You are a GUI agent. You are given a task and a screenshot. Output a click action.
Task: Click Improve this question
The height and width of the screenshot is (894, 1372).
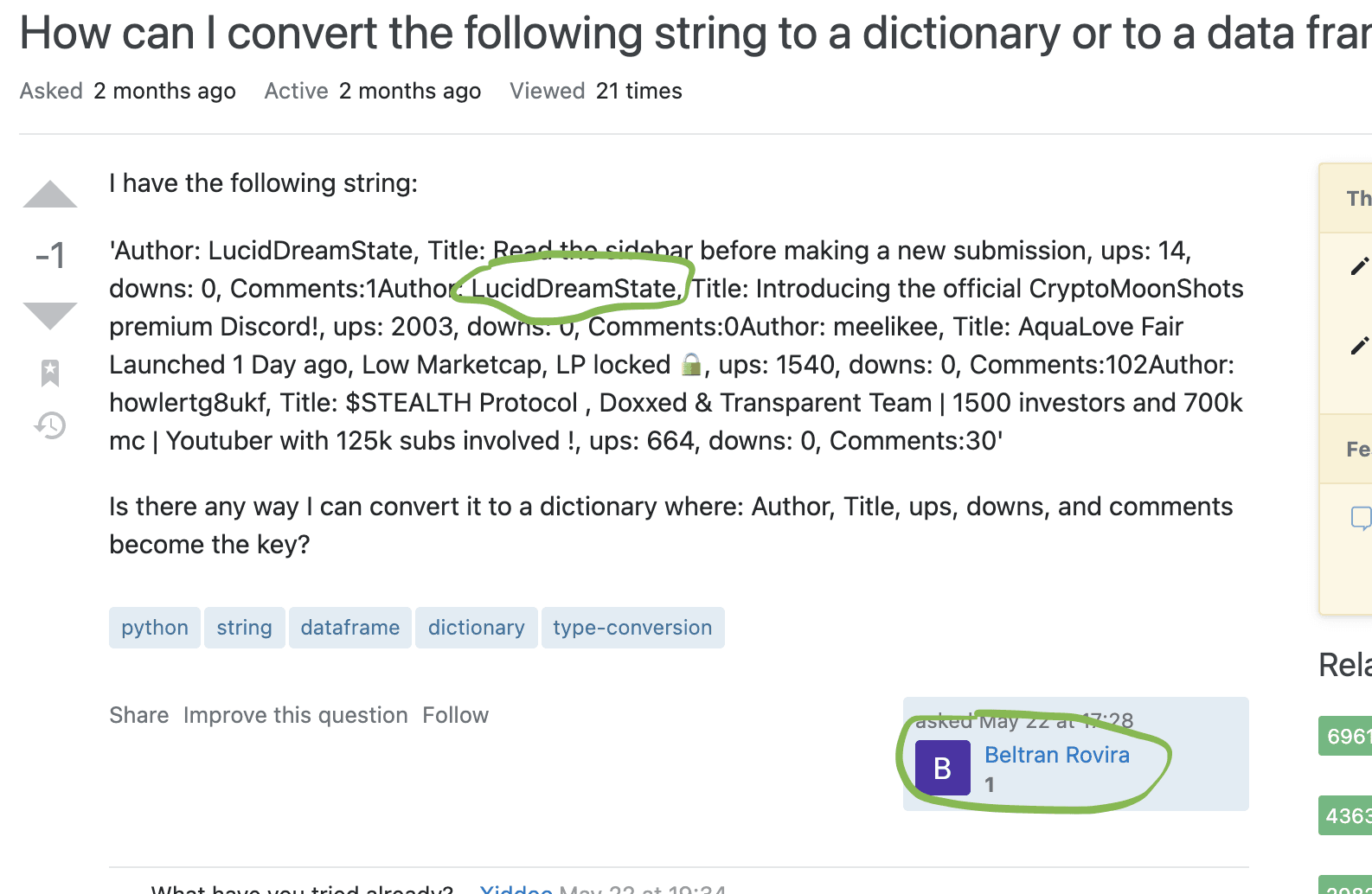[x=295, y=715]
